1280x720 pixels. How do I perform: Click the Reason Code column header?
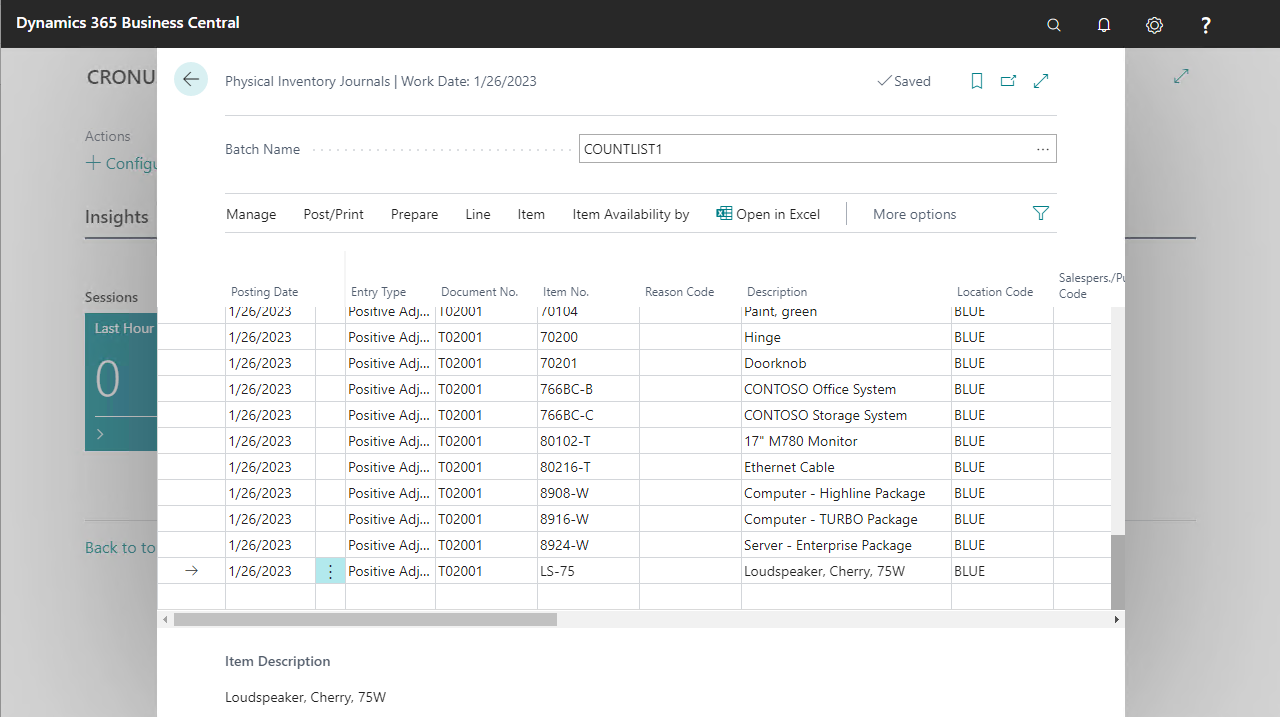pos(680,292)
